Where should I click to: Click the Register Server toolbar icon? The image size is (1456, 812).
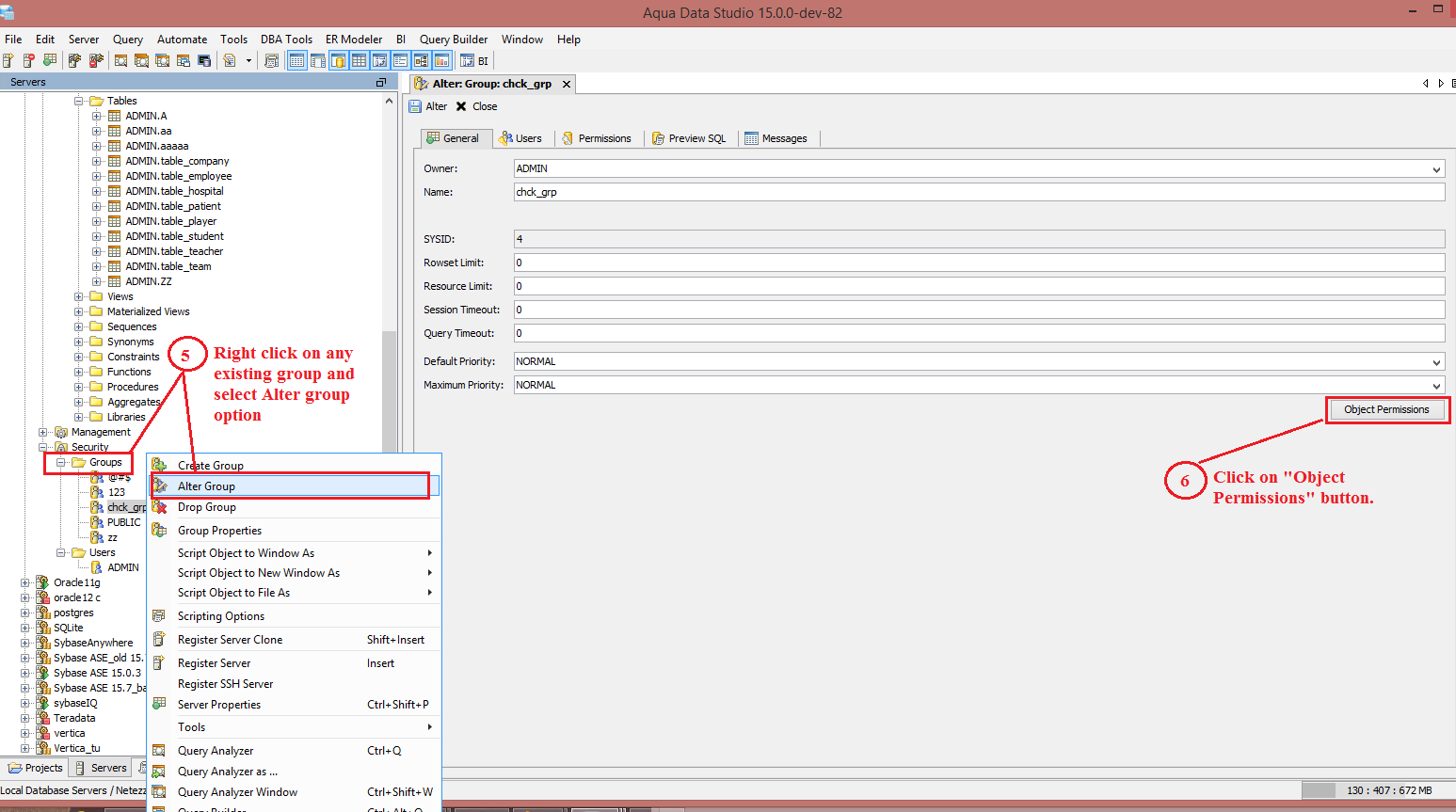pos(8,61)
